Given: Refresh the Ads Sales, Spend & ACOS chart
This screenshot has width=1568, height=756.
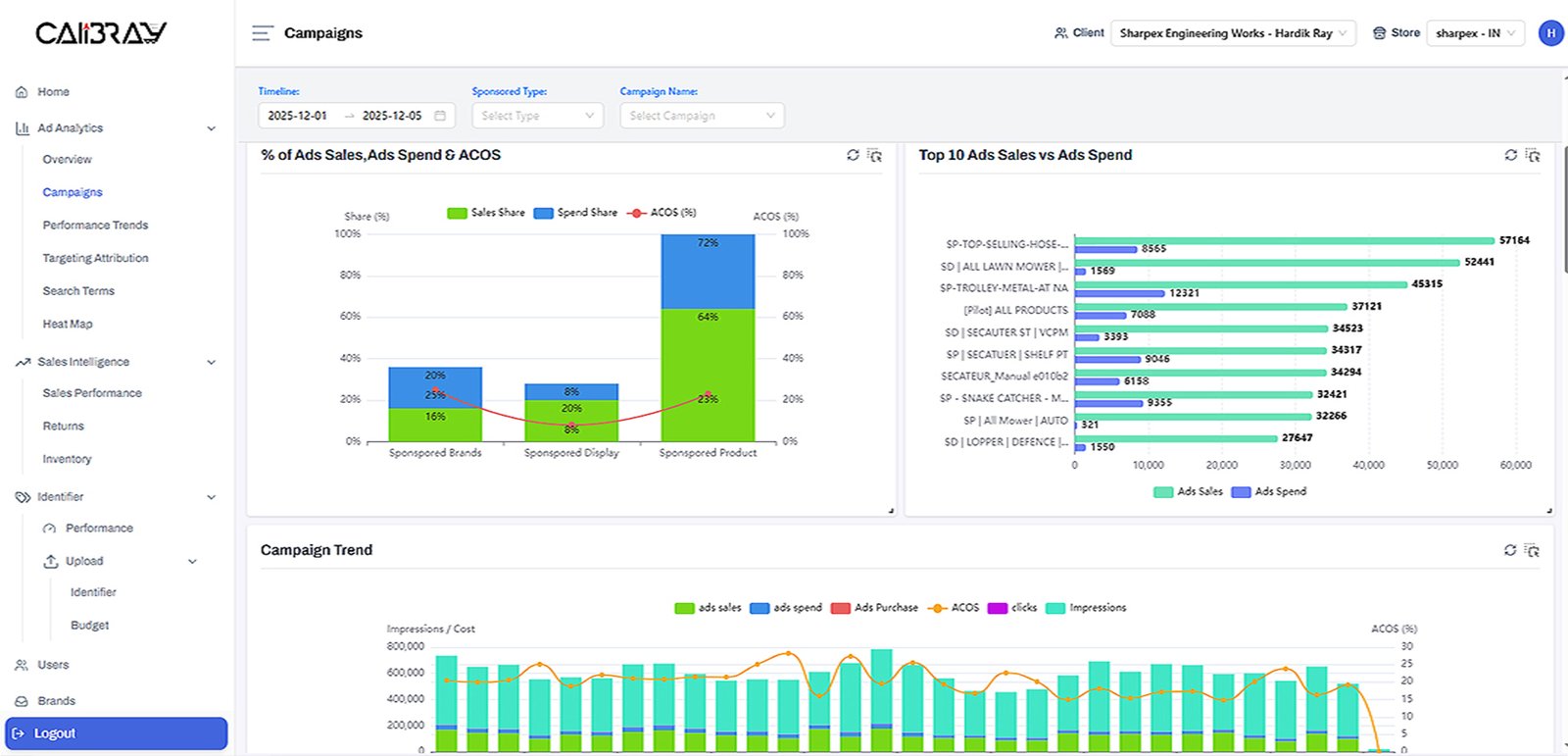Looking at the screenshot, I should click(x=853, y=155).
